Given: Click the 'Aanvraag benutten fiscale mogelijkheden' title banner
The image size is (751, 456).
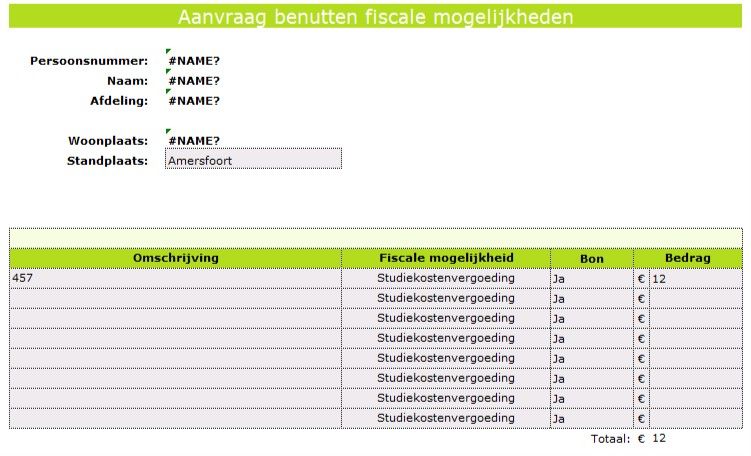Looking at the screenshot, I should (x=376, y=18).
